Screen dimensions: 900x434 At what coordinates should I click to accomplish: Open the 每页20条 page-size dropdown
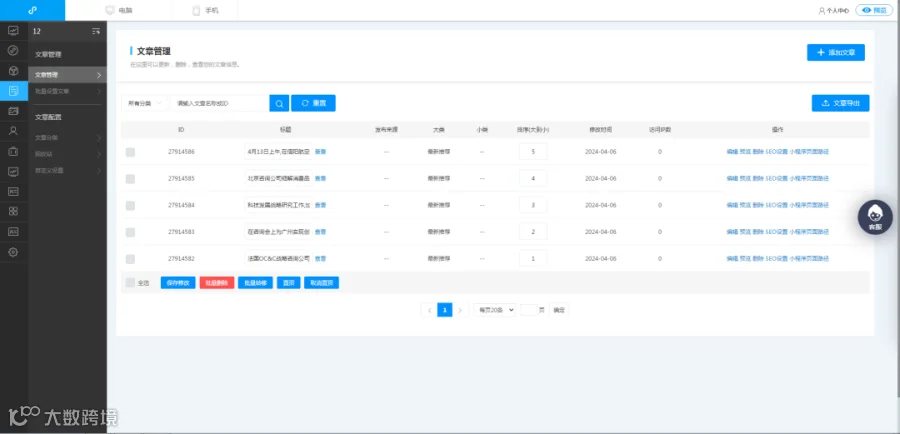(495, 310)
